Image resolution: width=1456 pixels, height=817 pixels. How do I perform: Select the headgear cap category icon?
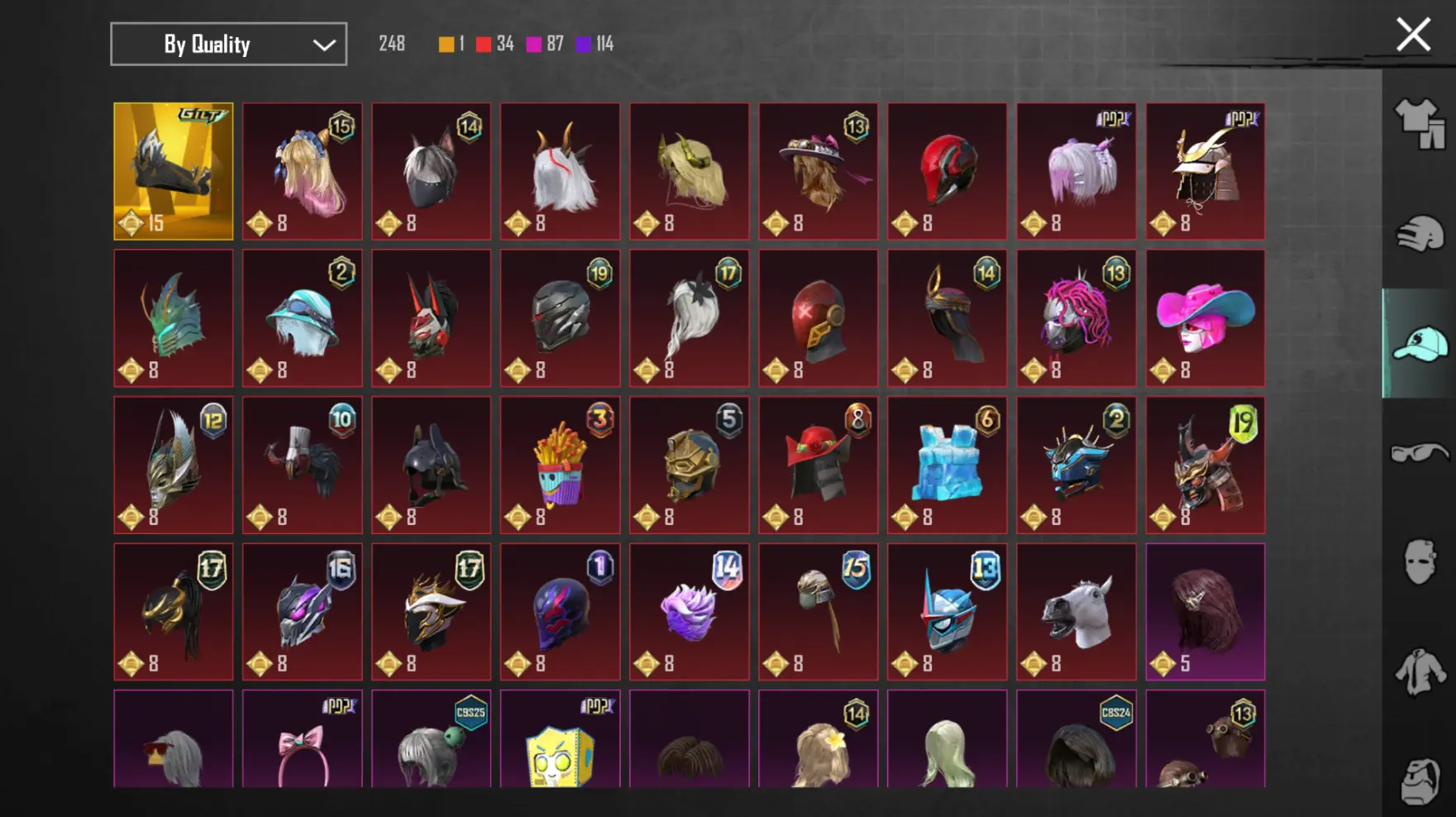coord(1420,344)
